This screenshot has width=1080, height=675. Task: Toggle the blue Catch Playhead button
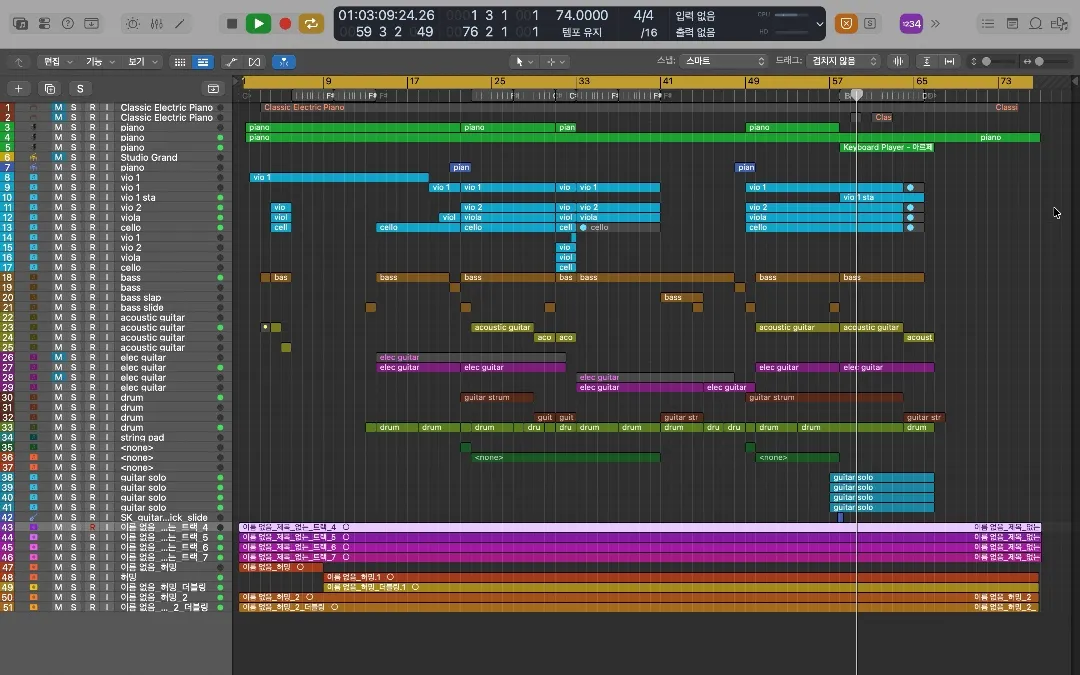[284, 62]
